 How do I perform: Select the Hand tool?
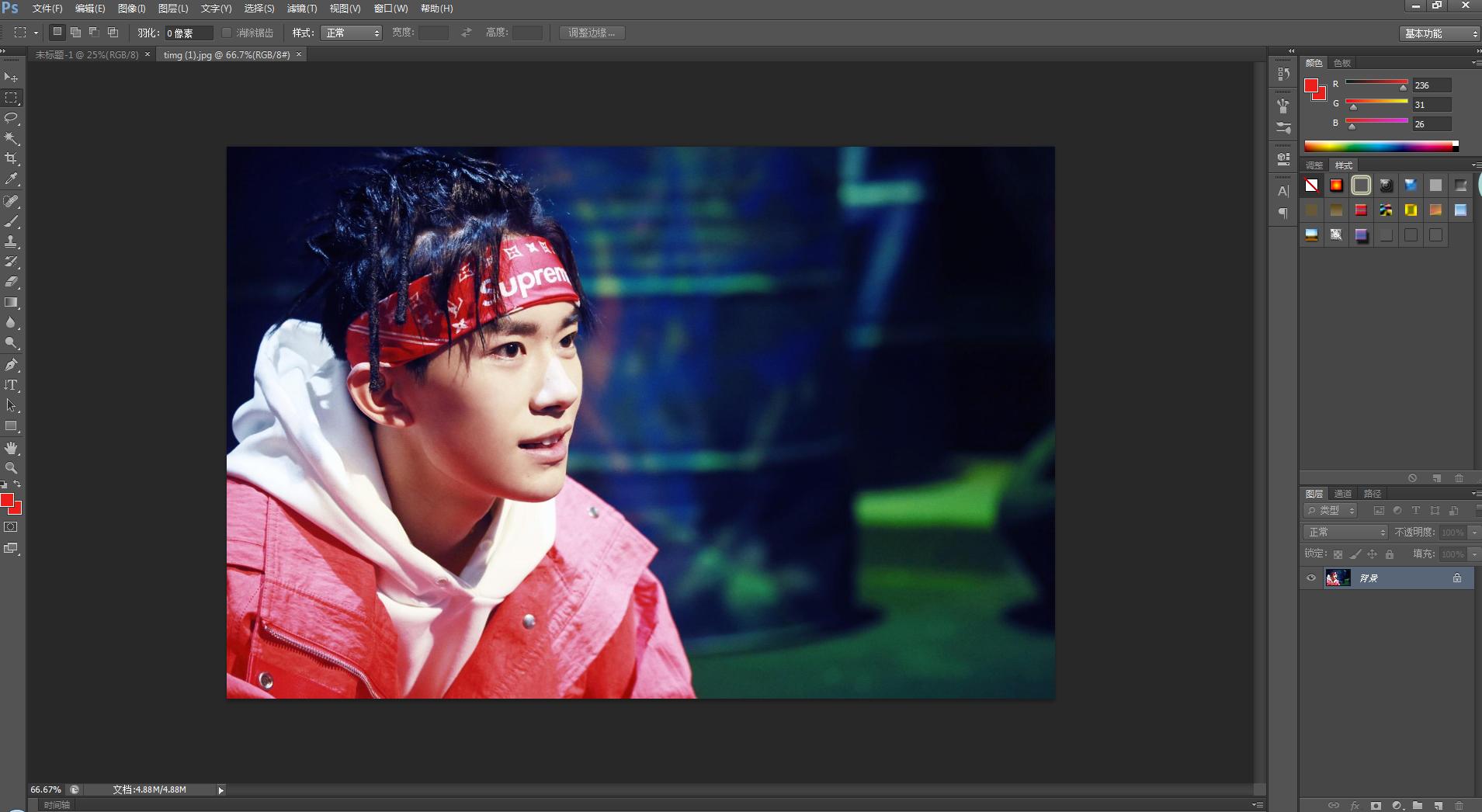pyautogui.click(x=11, y=448)
